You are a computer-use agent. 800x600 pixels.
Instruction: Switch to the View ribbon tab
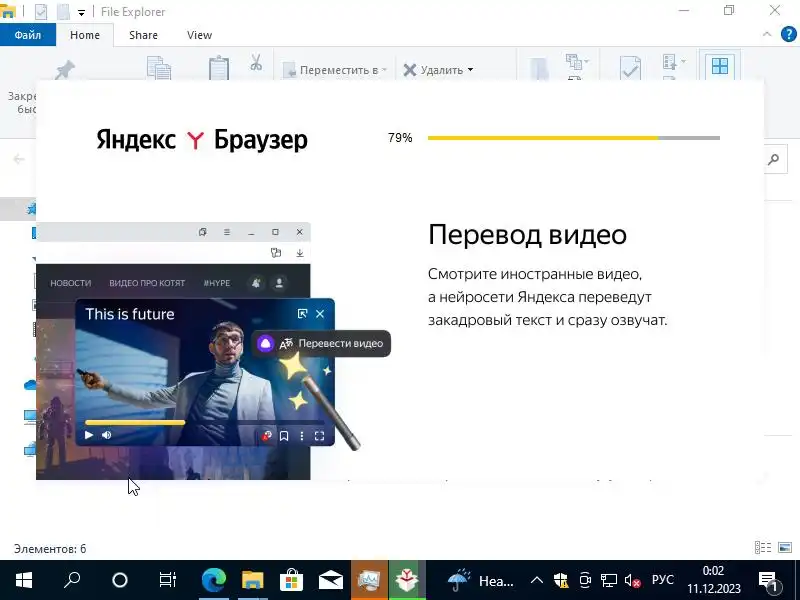point(199,35)
